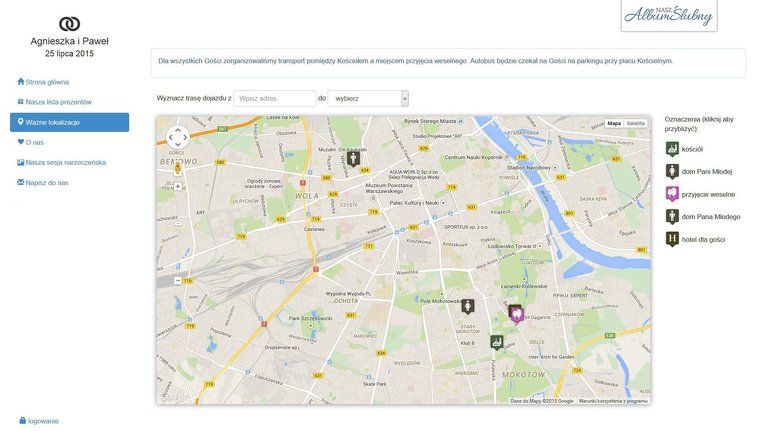Click the 'Wpisz adres' address field

click(x=275, y=98)
